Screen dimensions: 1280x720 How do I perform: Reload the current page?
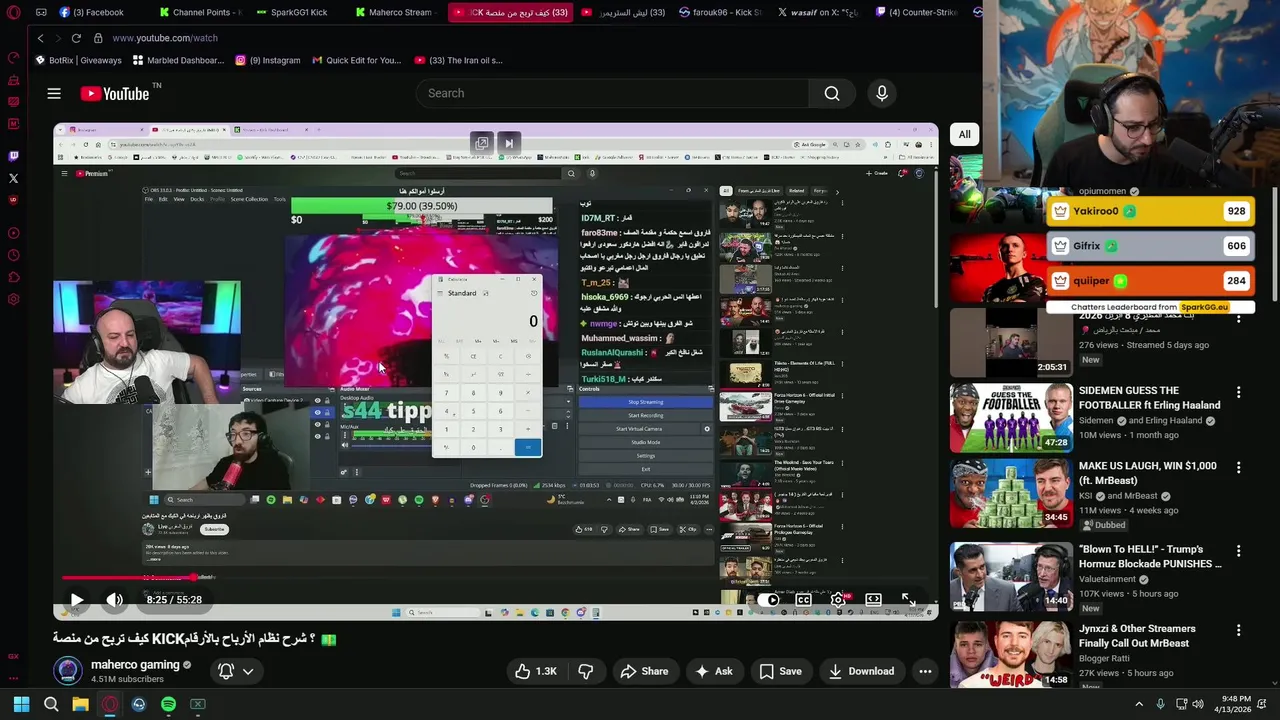click(76, 38)
